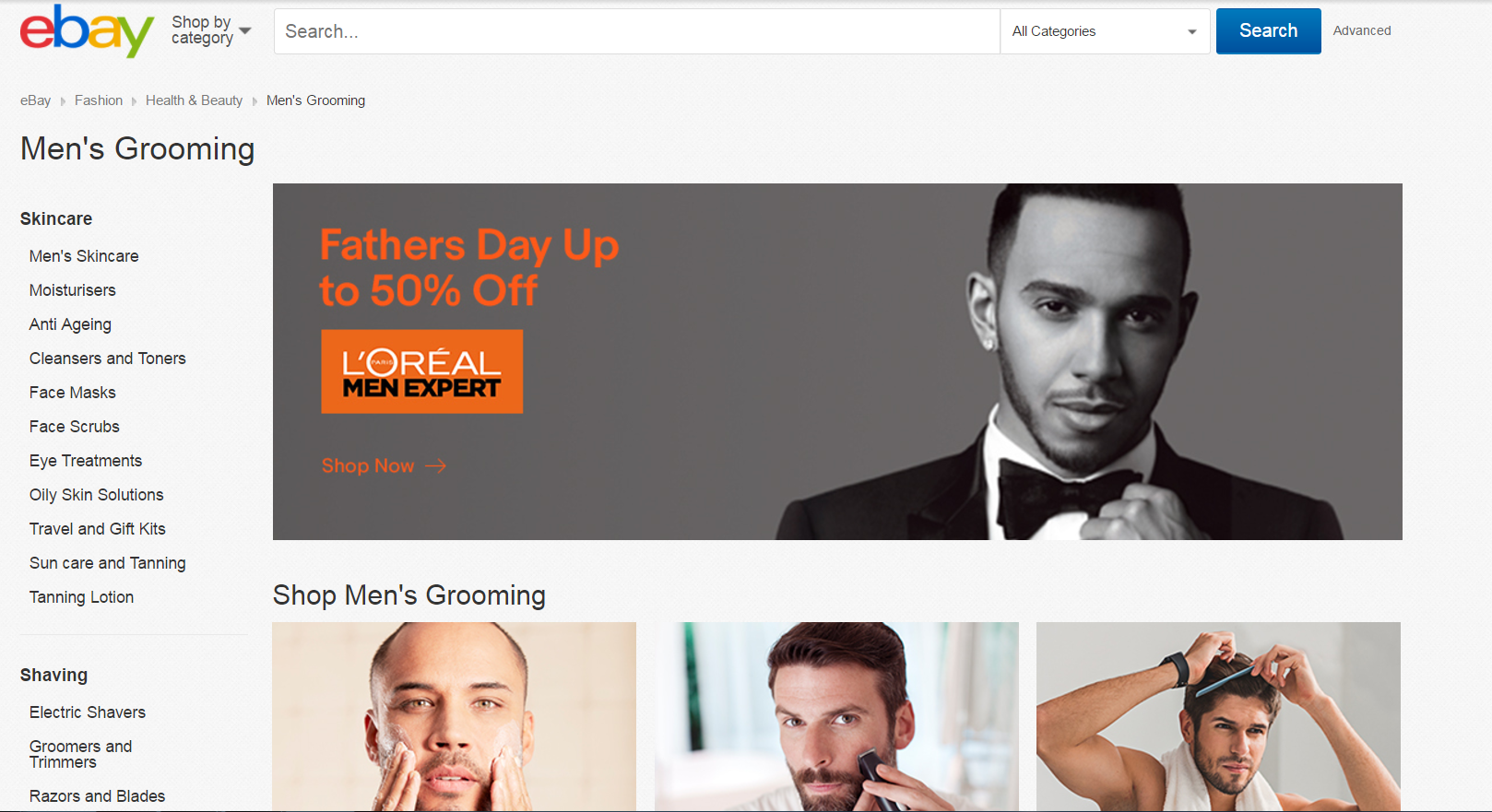Viewport: 1492px width, 812px height.
Task: Select Moisturisers in Skincare menu
Action: point(73,290)
